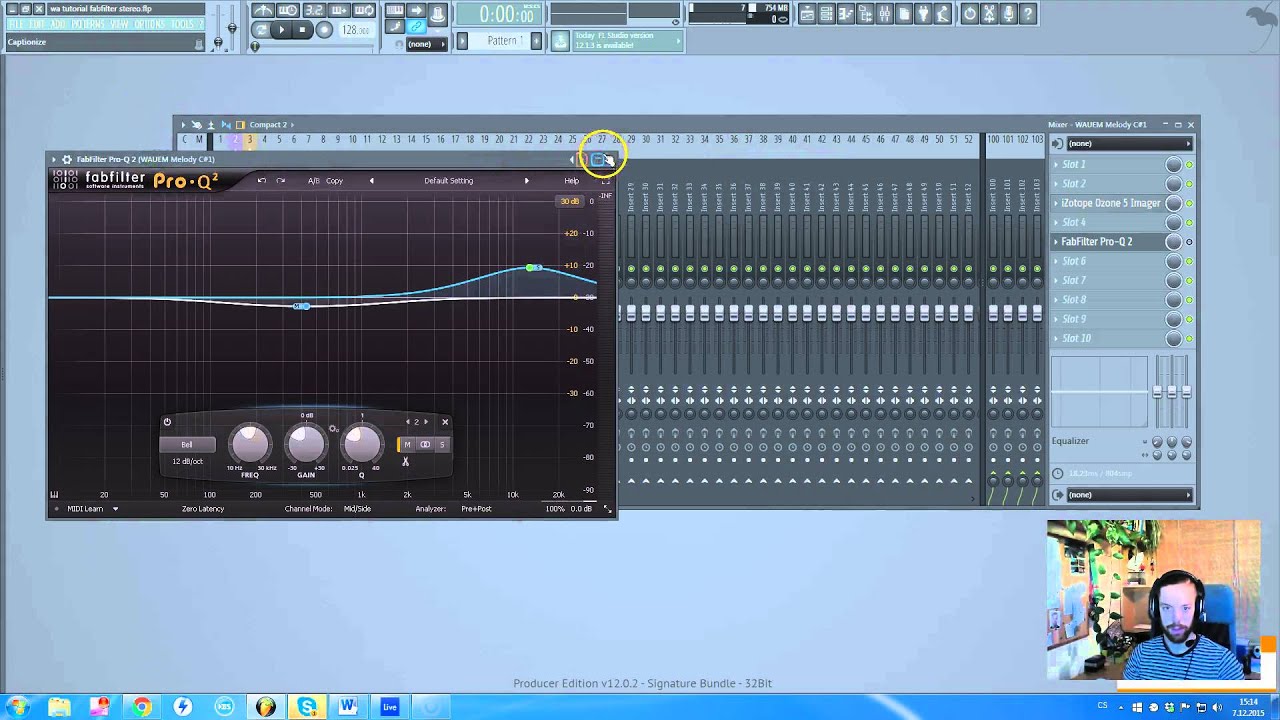Toggle the S stereo placement button

coord(441,445)
